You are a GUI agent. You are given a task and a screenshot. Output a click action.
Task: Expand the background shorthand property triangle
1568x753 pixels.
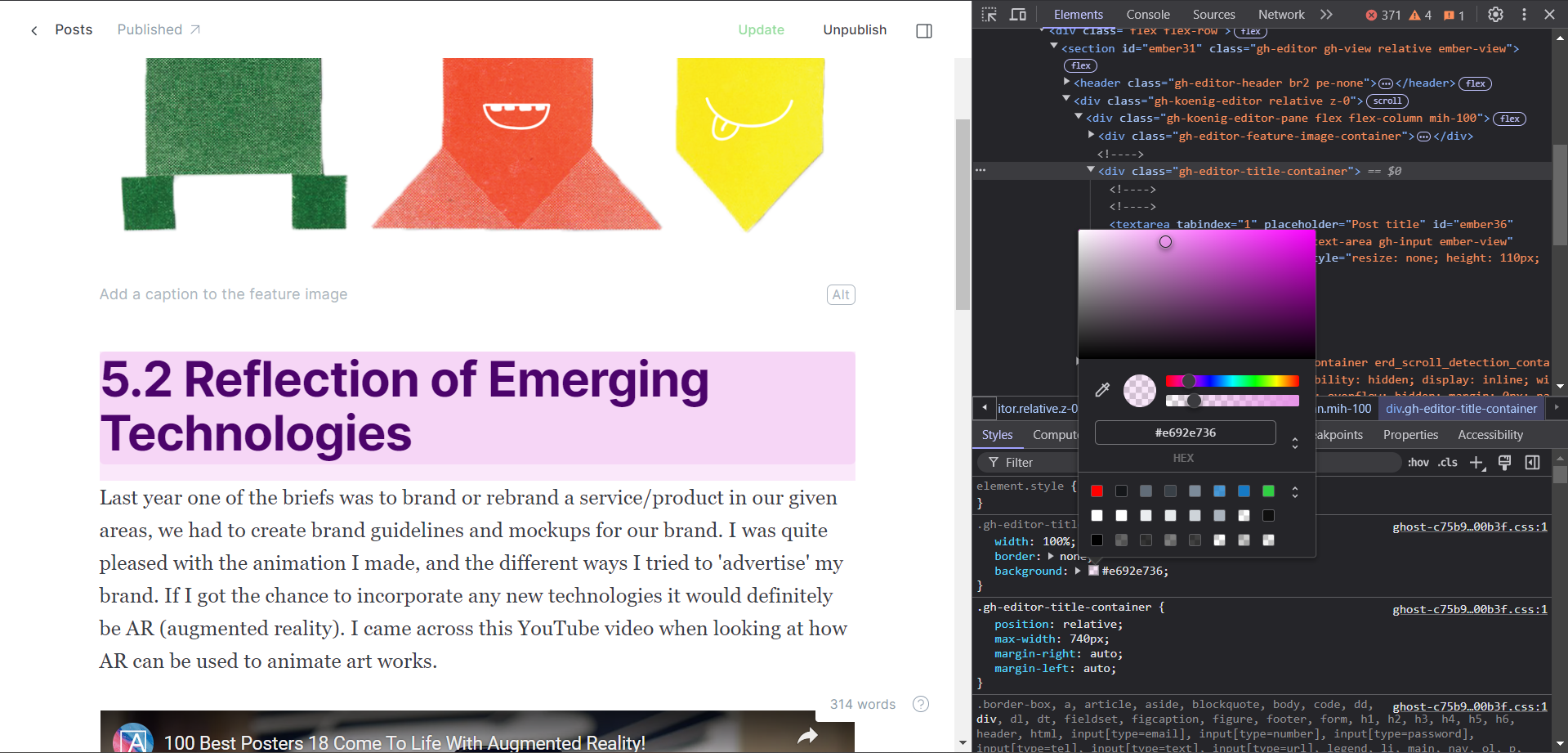click(x=1078, y=571)
